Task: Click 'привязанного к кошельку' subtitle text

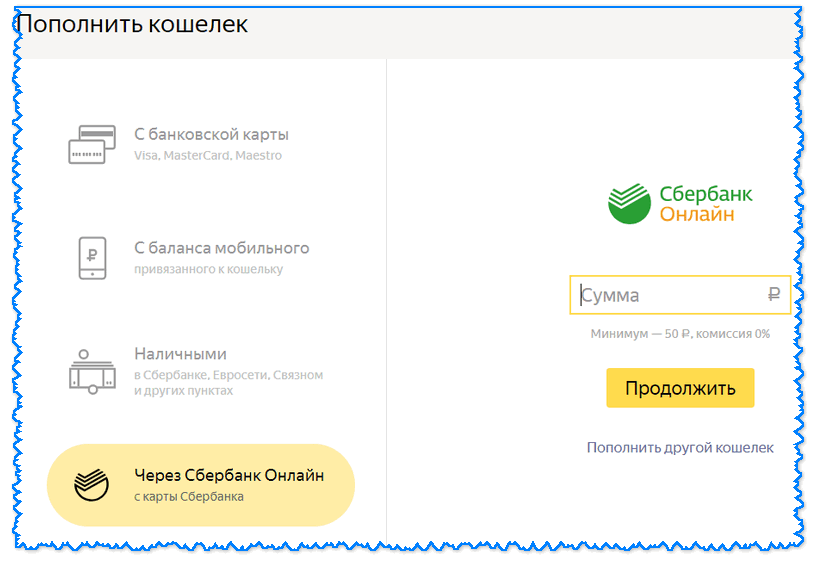Action: 208,269
